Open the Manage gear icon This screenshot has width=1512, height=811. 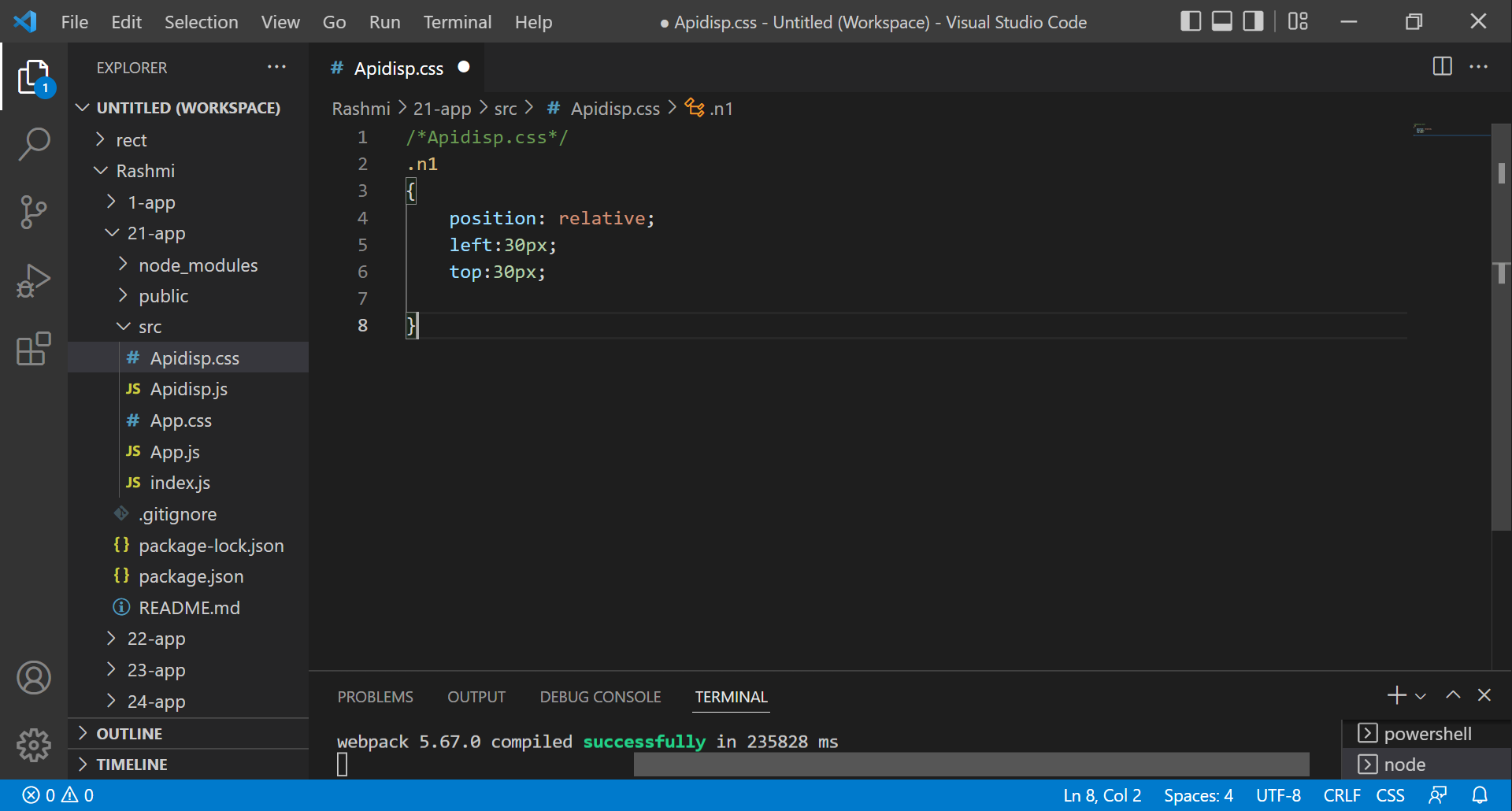click(34, 745)
